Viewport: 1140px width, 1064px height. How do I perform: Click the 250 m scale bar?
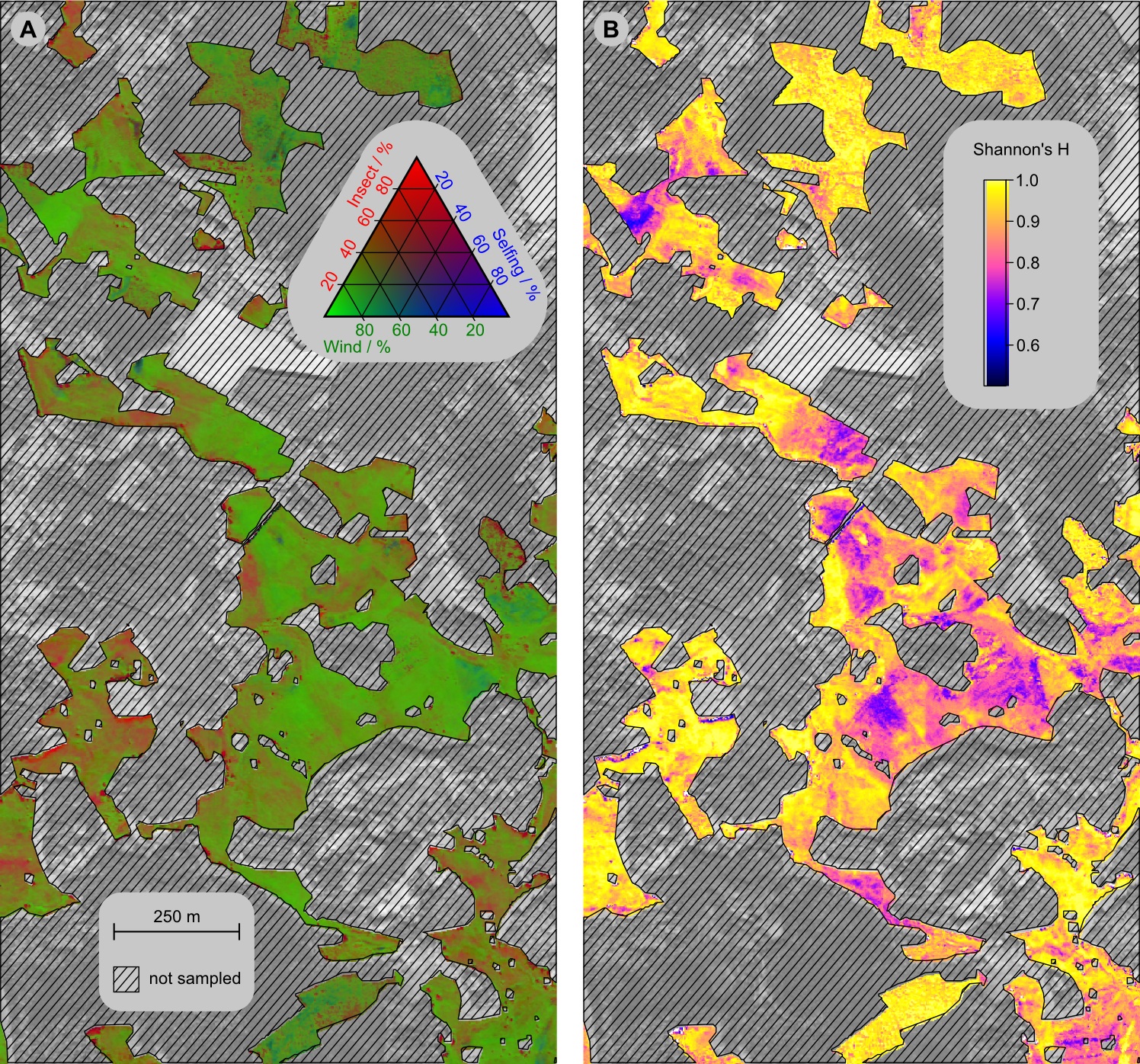[x=176, y=930]
